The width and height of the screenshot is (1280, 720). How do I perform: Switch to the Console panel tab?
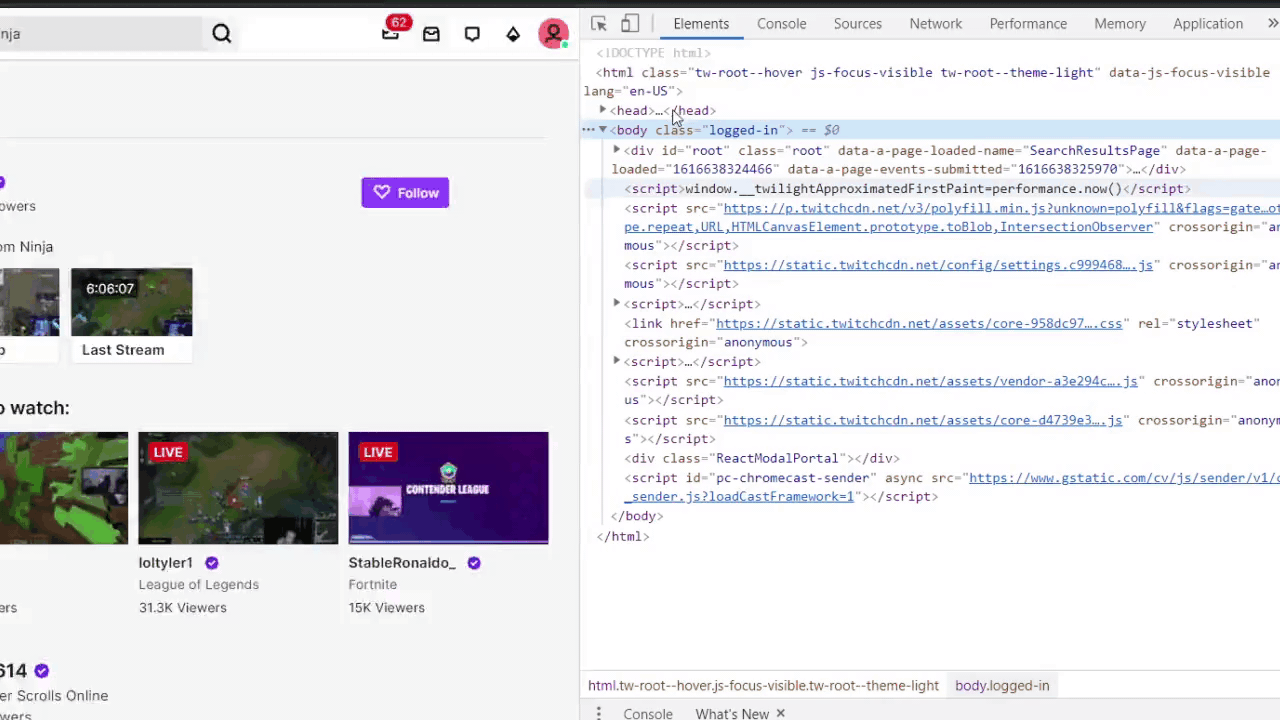781,23
